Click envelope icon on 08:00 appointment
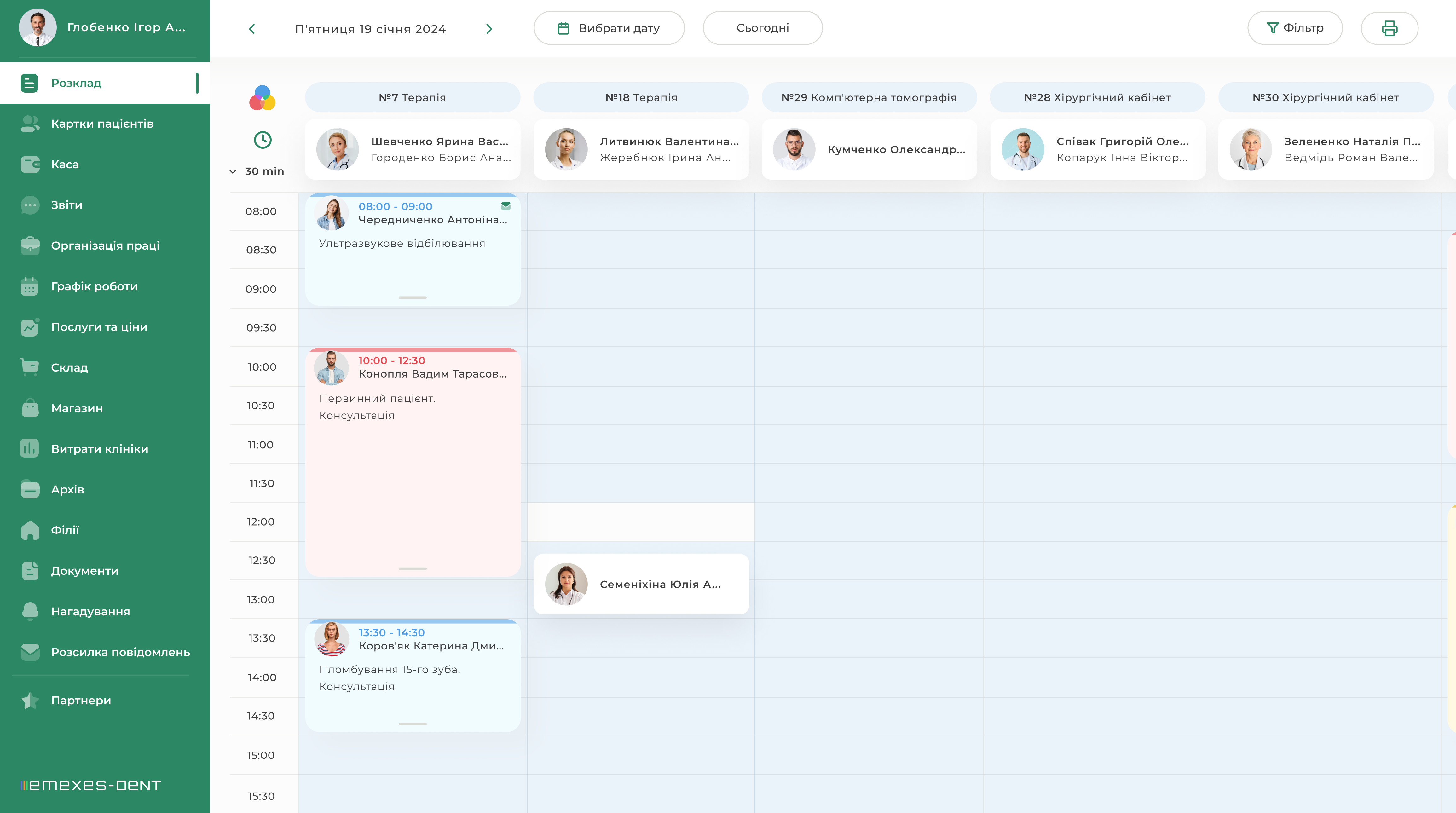 pos(505,206)
